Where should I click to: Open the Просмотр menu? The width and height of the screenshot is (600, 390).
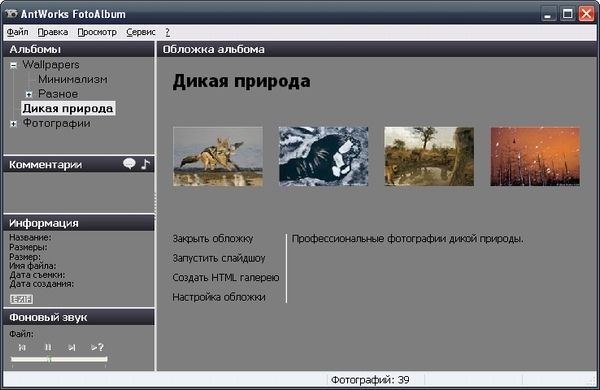(97, 32)
